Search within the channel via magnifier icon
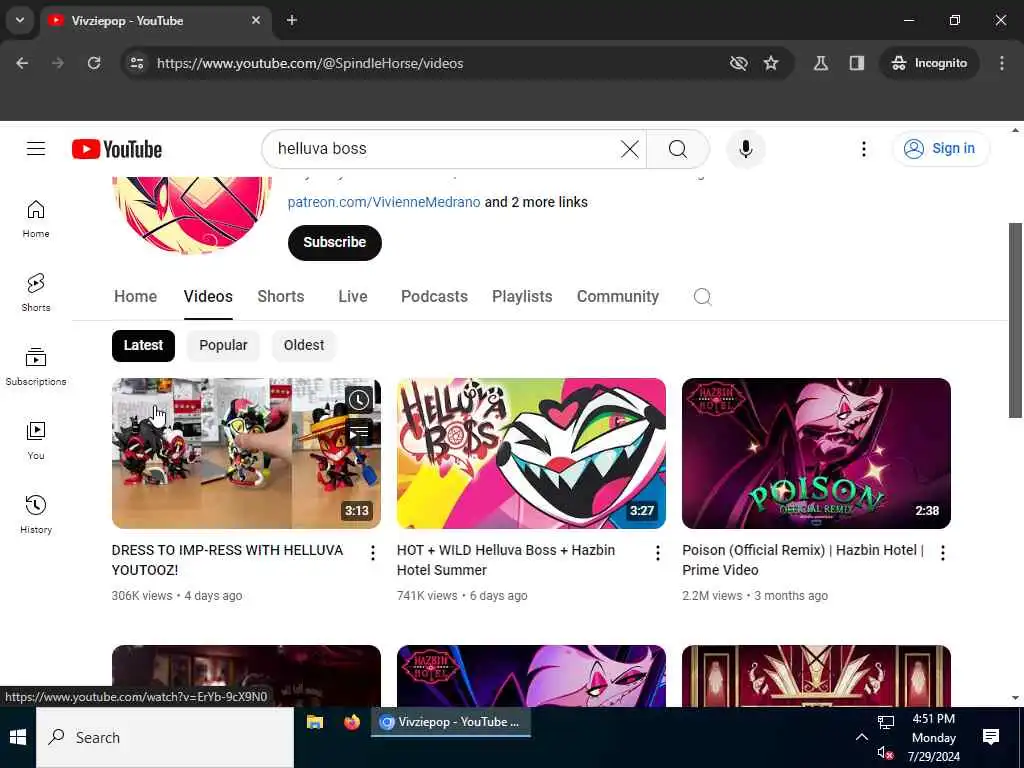This screenshot has height=768, width=1024. 703,296
